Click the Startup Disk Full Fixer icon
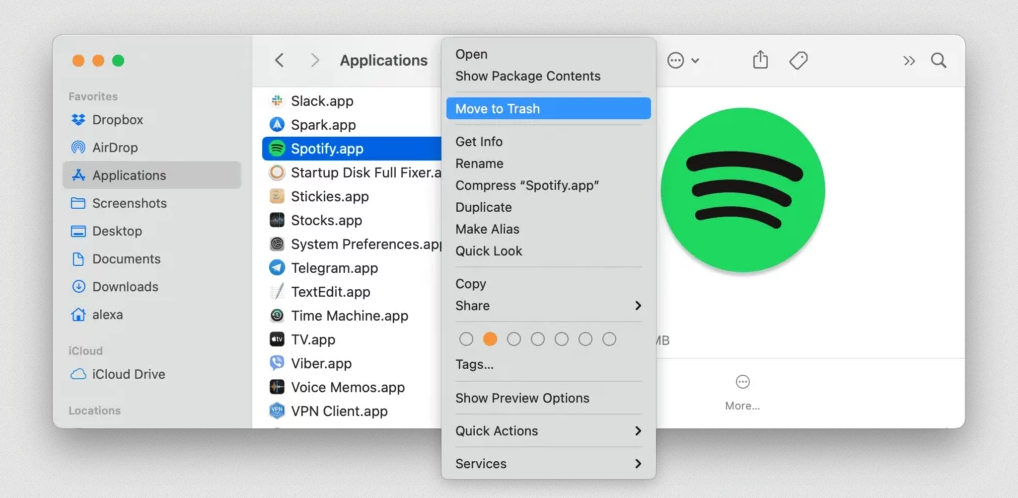 click(x=277, y=173)
